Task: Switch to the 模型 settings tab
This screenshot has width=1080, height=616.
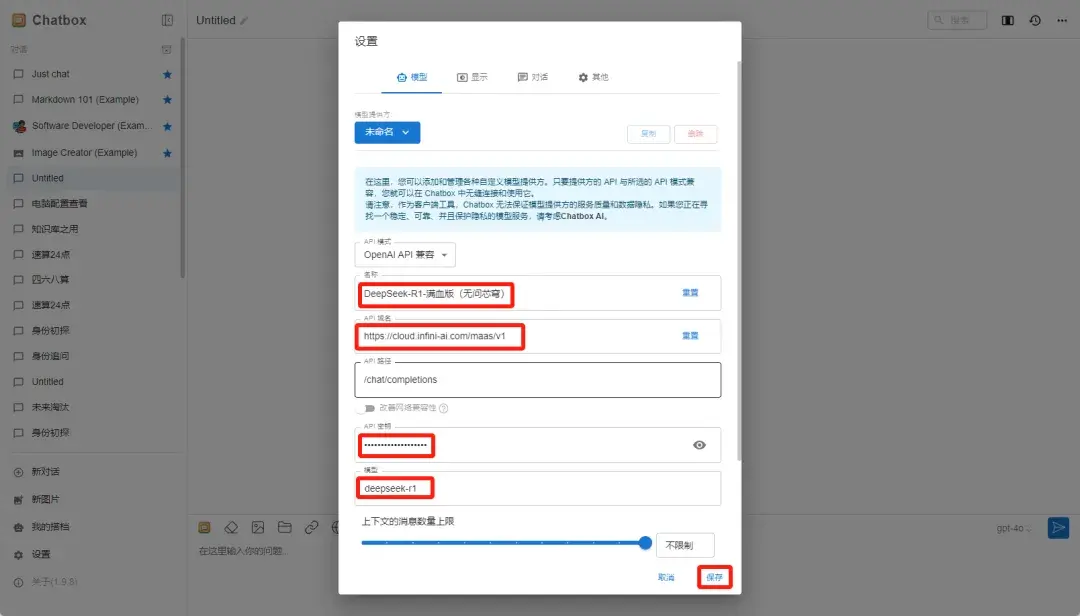Action: click(x=412, y=77)
